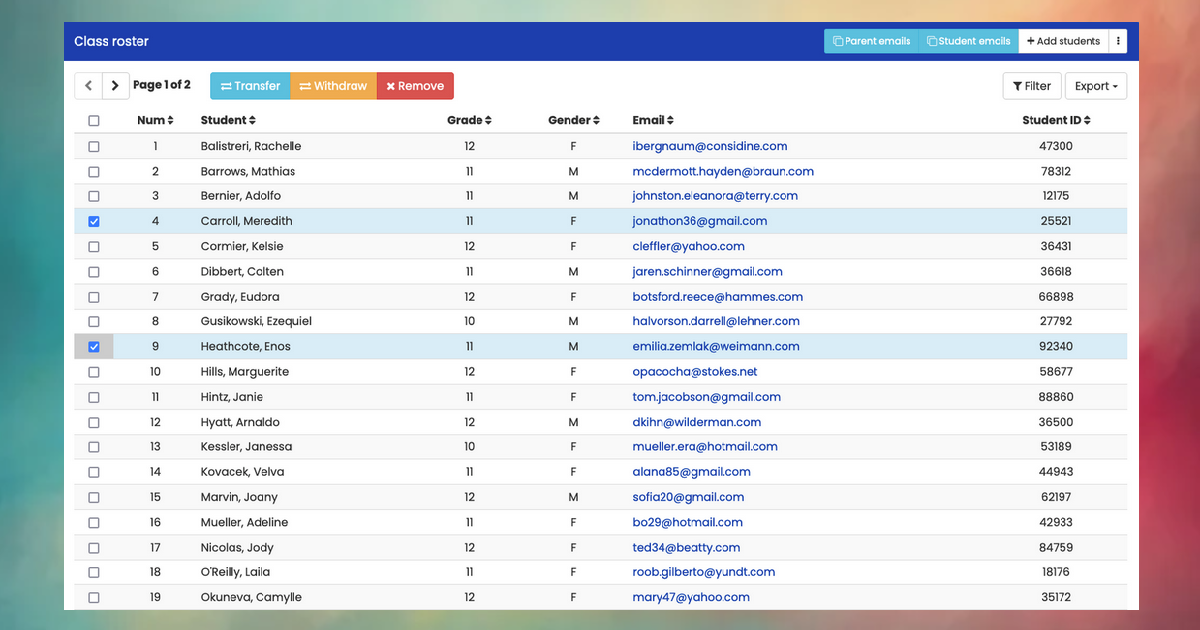Email cleffler@yahoo.com
This screenshot has height=630, width=1200.
[x=689, y=246]
